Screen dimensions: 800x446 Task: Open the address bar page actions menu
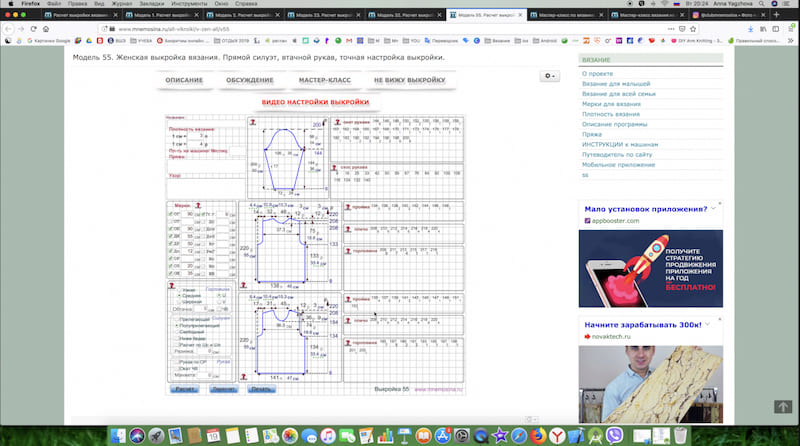(x=670, y=29)
